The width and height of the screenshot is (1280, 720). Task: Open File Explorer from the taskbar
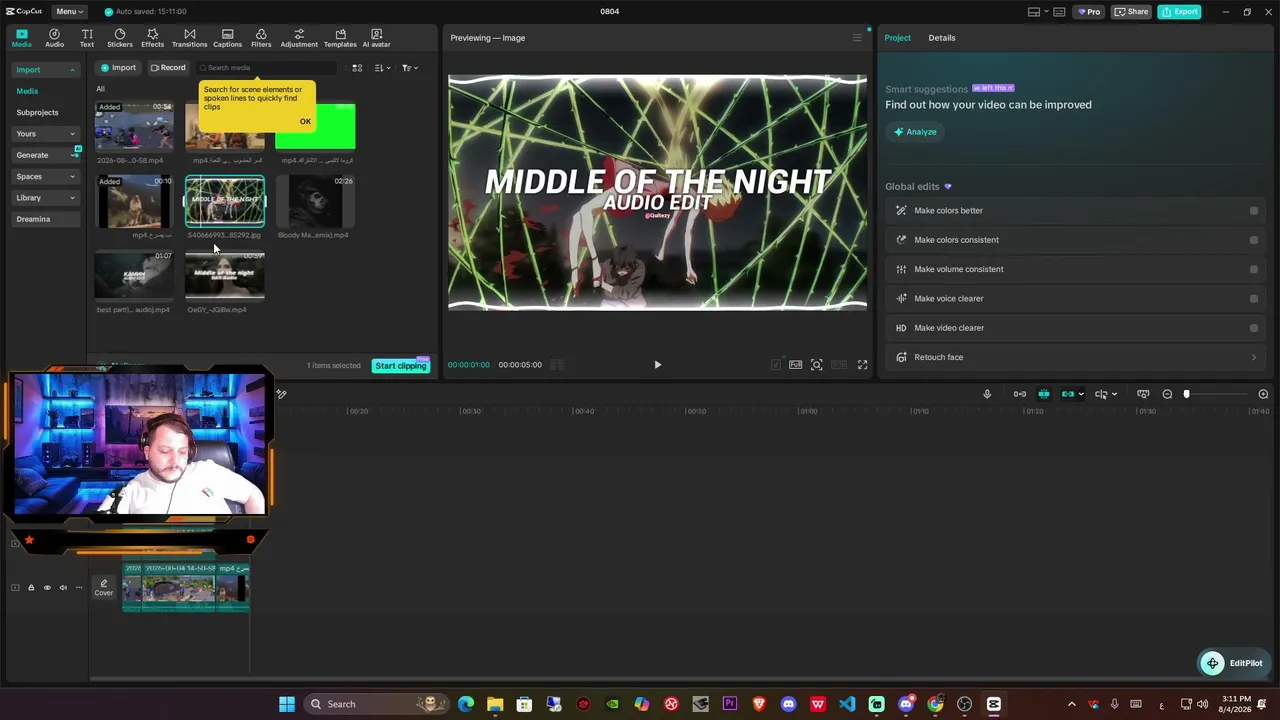tap(495, 704)
